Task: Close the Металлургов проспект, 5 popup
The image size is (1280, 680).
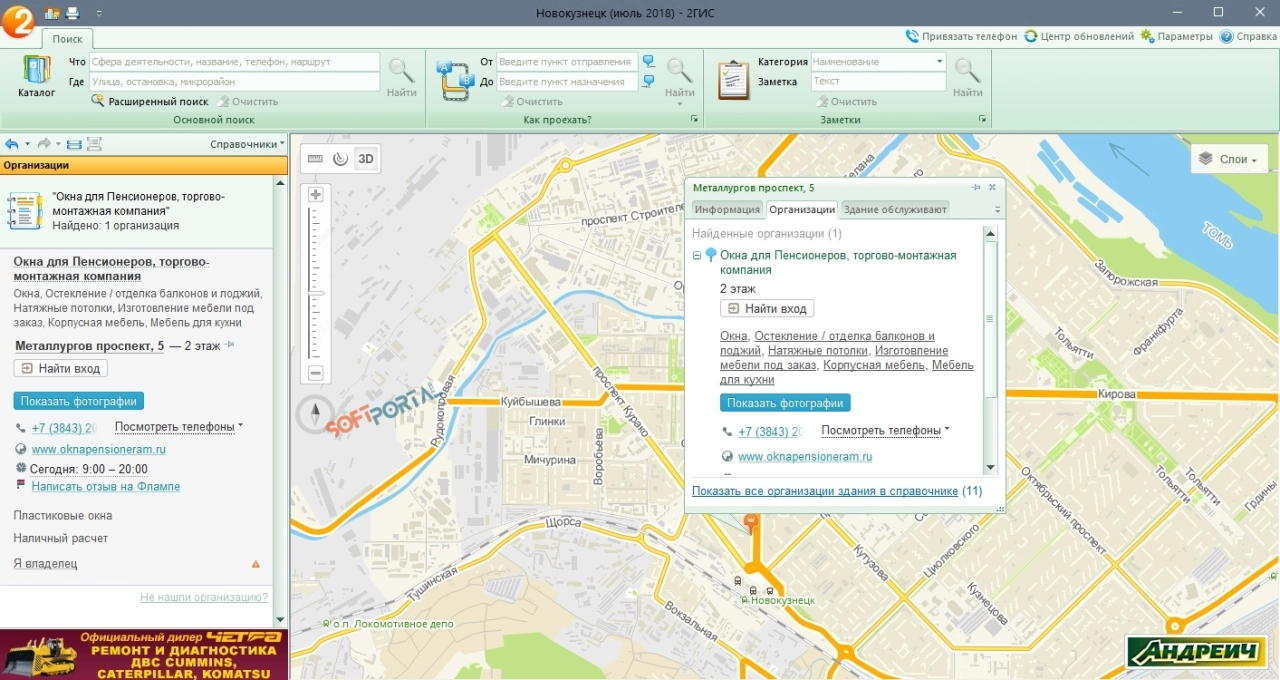Action: tap(993, 187)
